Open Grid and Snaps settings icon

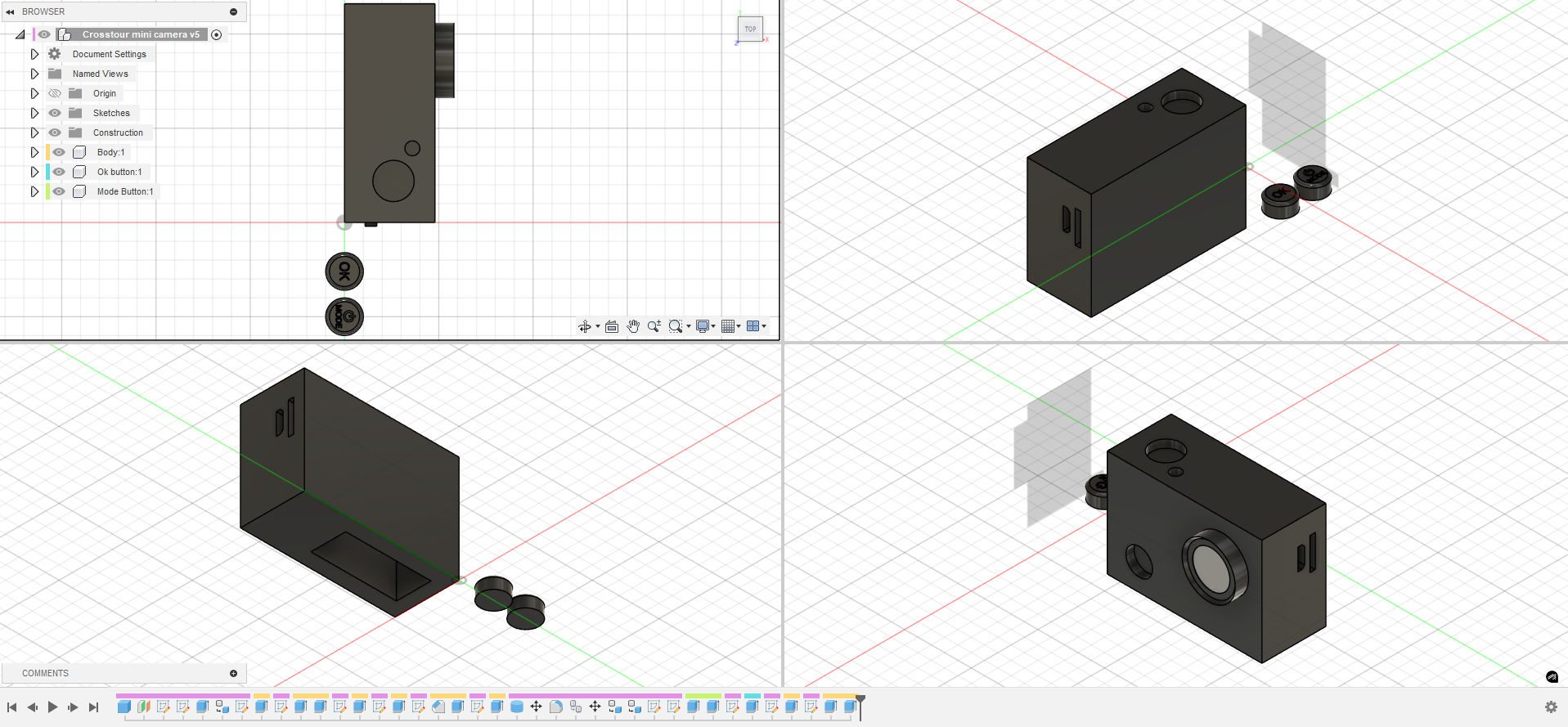coord(728,326)
